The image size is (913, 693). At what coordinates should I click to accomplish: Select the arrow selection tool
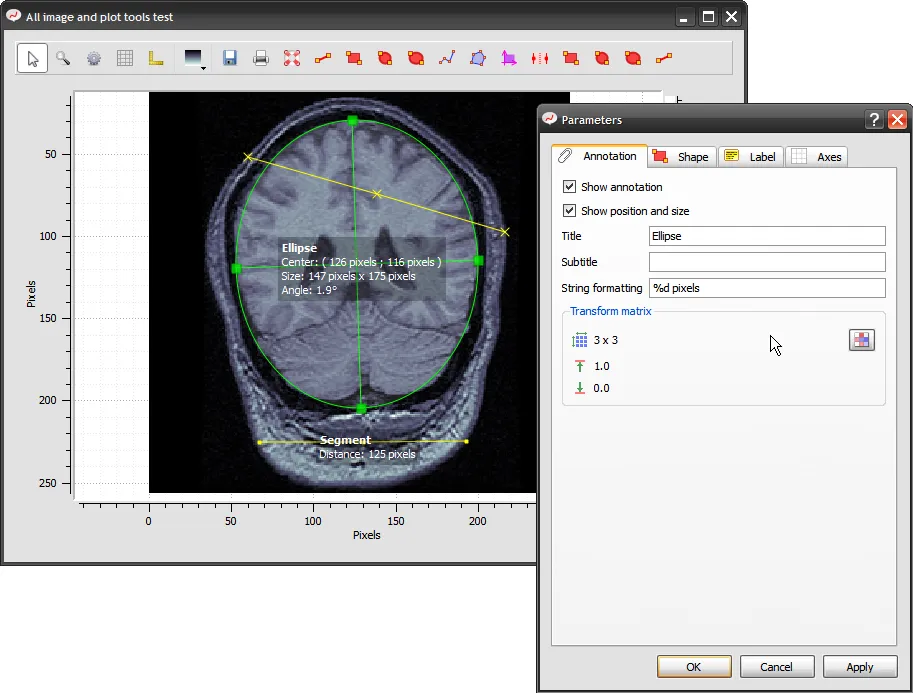pyautogui.click(x=33, y=59)
